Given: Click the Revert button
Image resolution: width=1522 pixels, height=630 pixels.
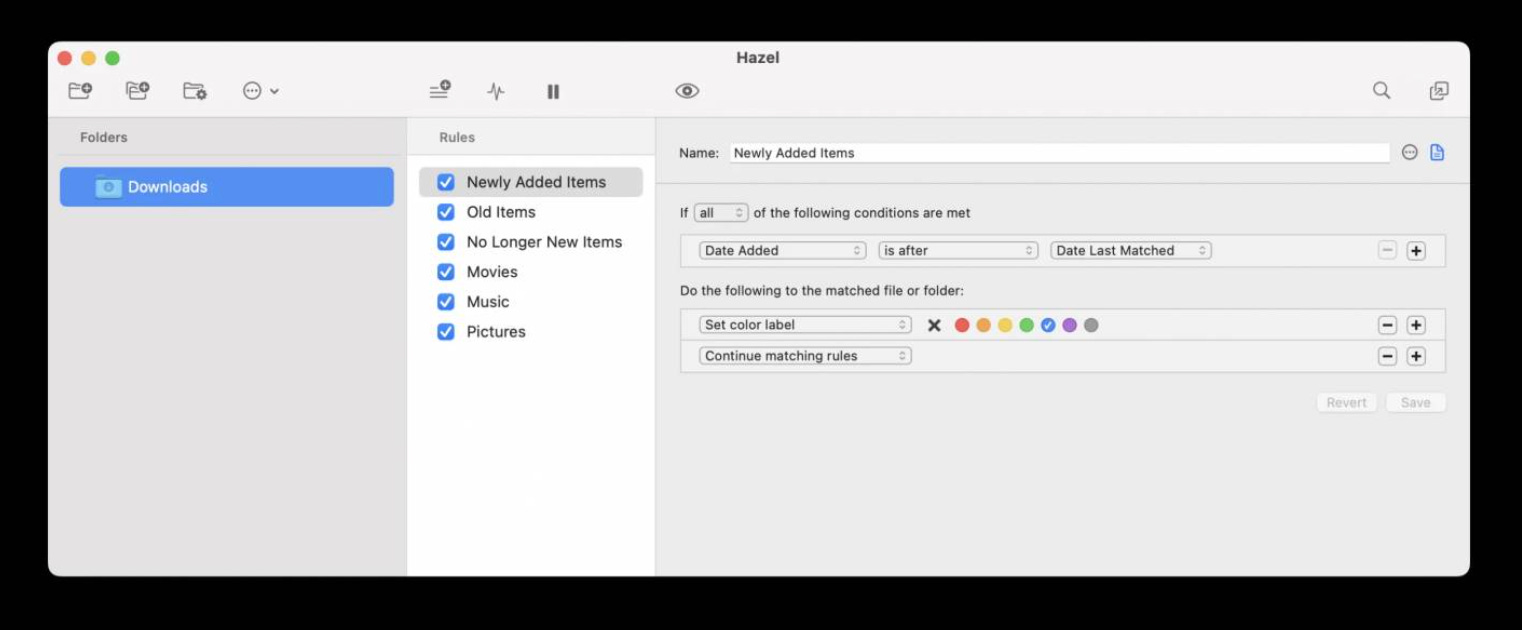Looking at the screenshot, I should [1346, 402].
